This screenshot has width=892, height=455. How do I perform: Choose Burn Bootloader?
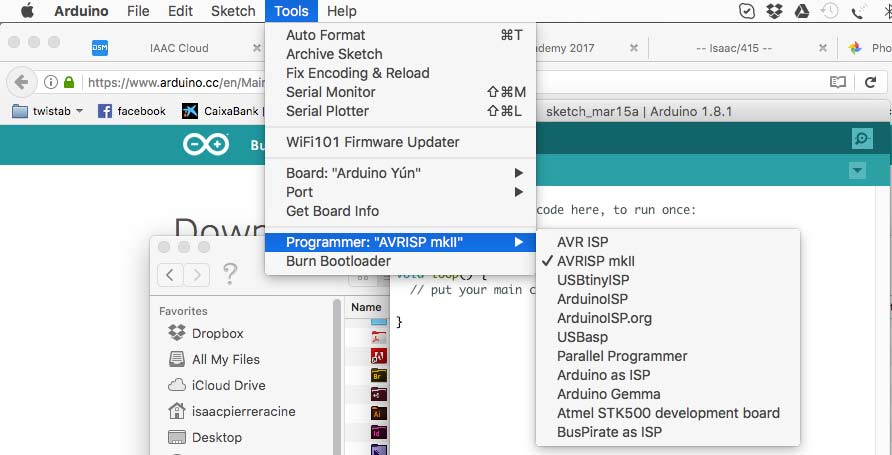400,261
